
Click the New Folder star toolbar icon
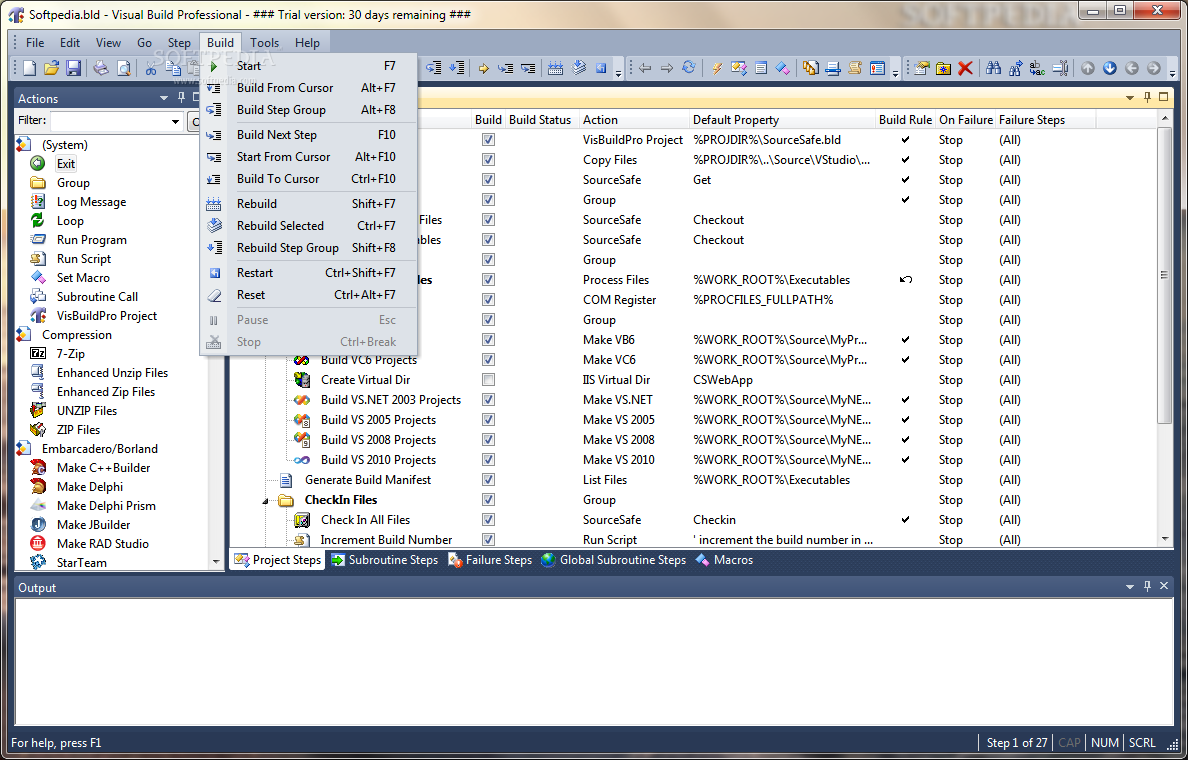point(943,69)
